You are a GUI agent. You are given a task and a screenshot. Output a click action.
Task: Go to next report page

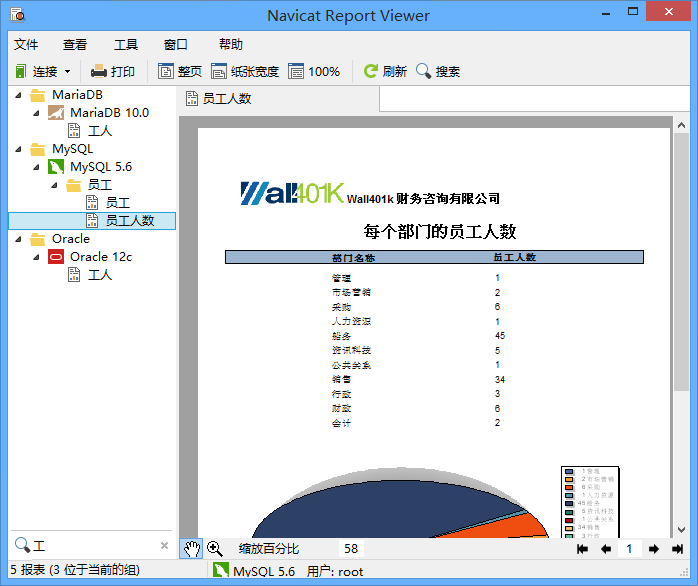click(653, 549)
